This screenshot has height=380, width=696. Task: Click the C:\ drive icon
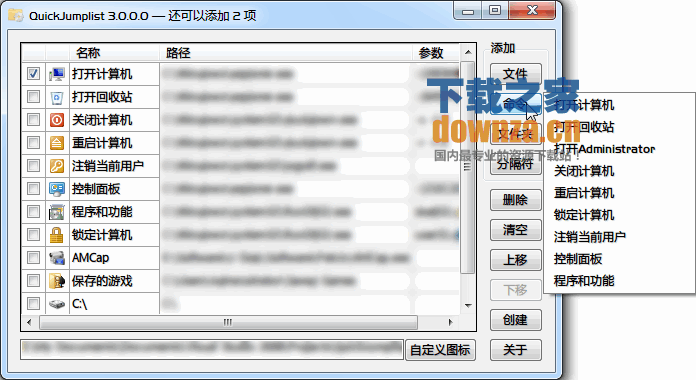[x=57, y=304]
